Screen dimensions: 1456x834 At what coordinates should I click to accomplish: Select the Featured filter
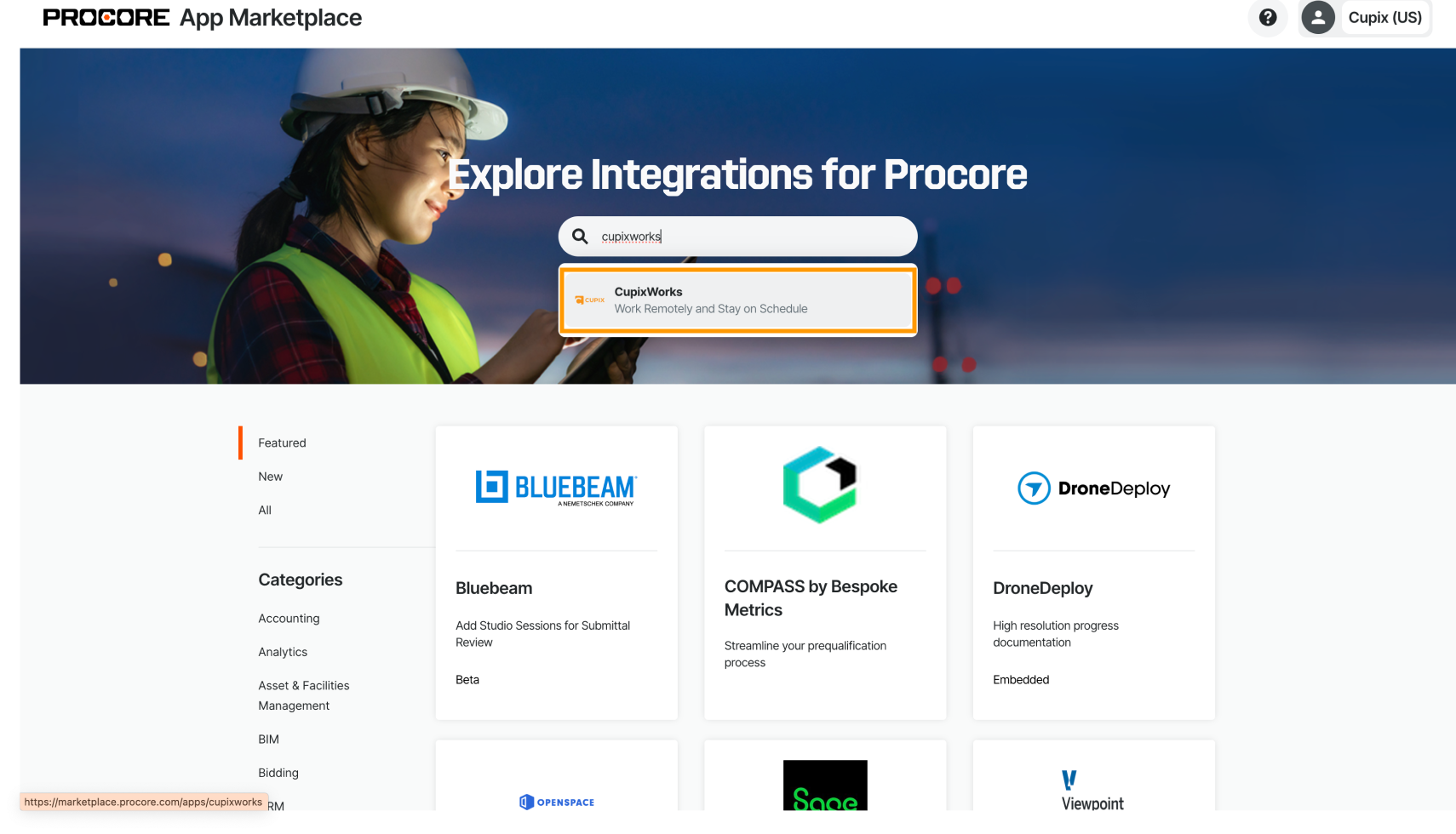click(282, 443)
